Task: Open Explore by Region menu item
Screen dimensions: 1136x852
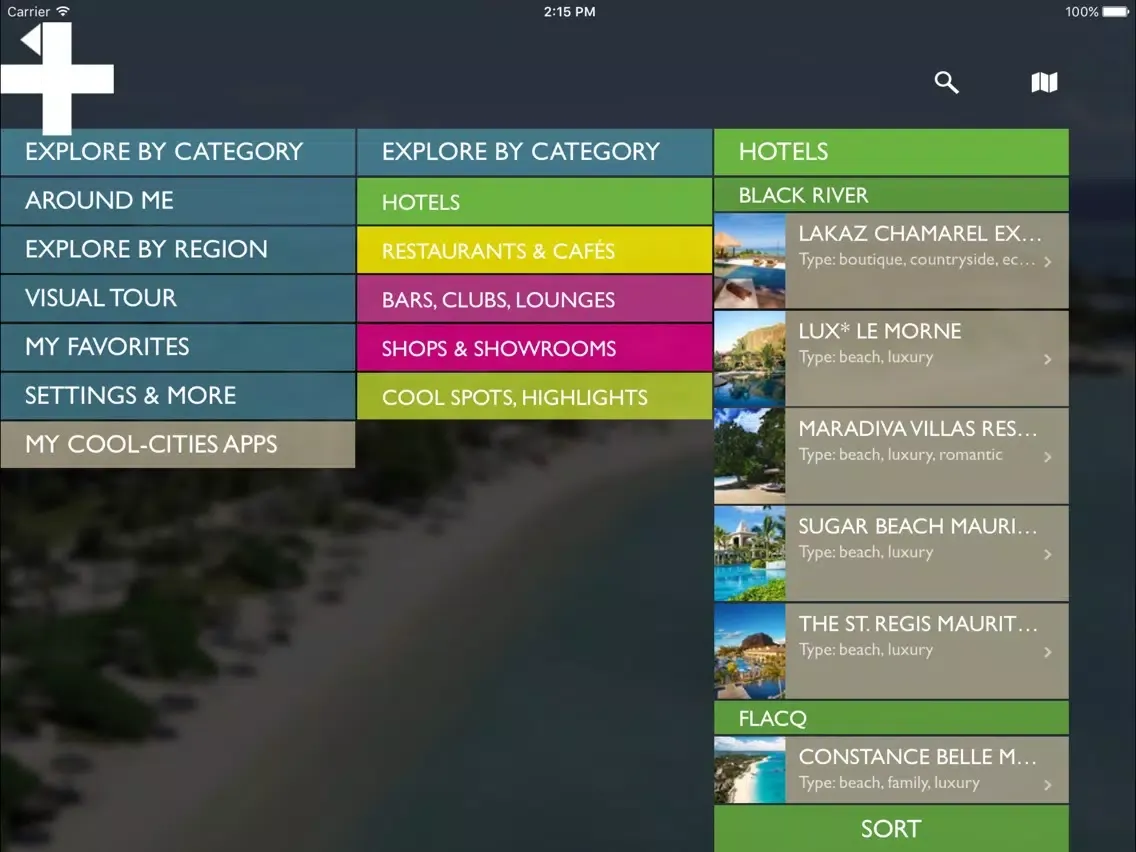Action: [x=178, y=249]
